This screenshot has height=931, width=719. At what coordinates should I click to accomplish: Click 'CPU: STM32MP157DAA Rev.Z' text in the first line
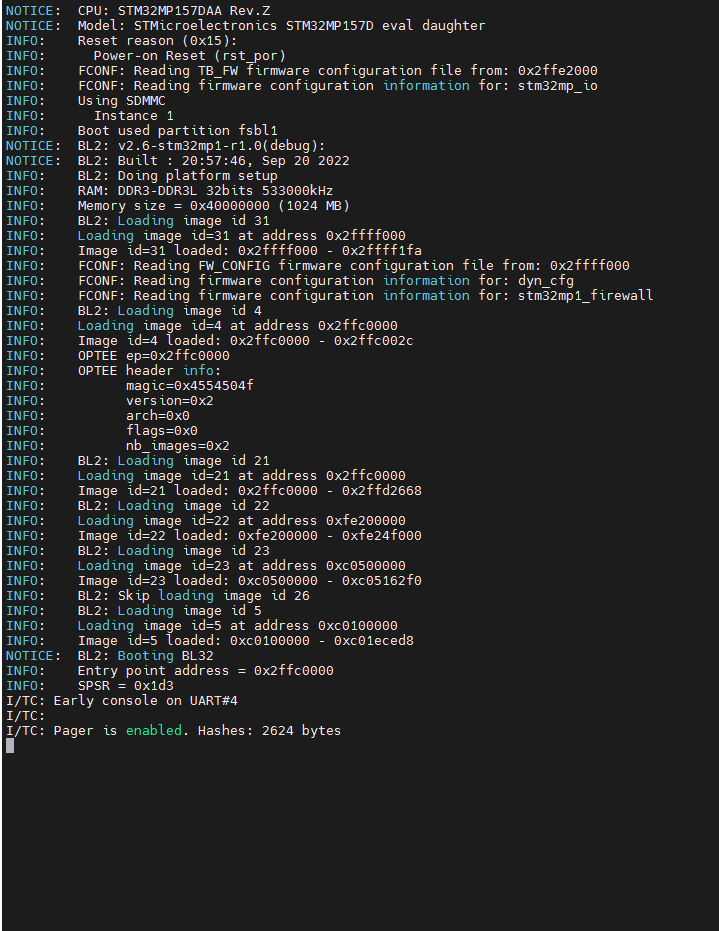[x=159, y=11]
